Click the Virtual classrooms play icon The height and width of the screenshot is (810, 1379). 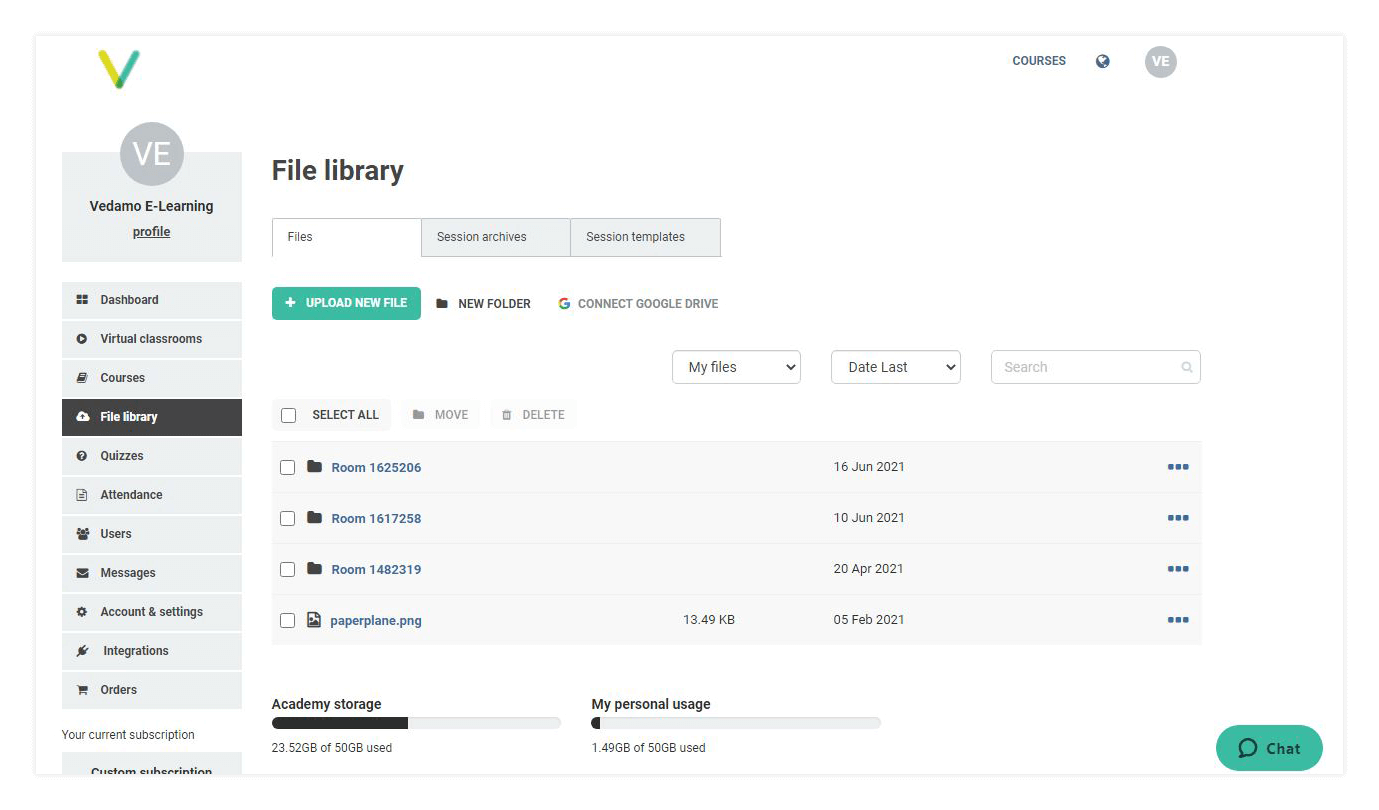pos(82,339)
